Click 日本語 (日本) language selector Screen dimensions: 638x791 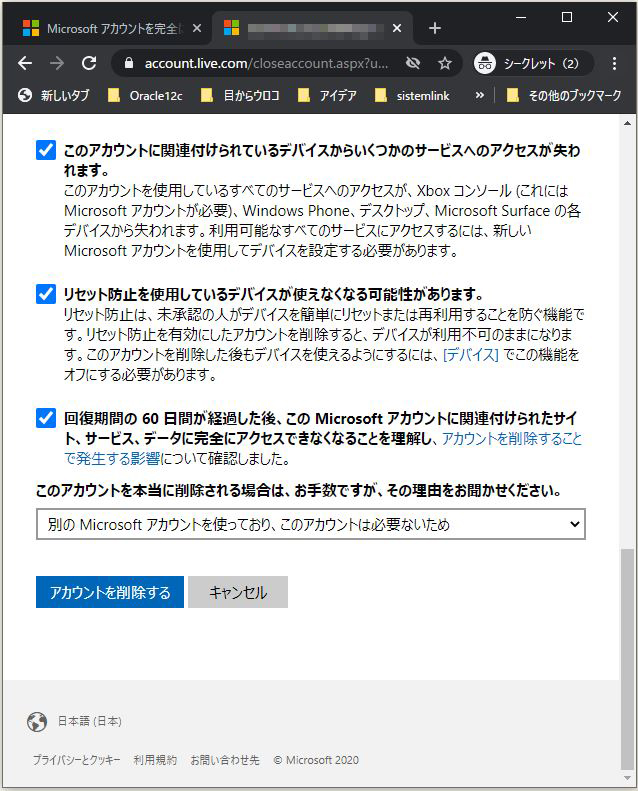[89, 721]
